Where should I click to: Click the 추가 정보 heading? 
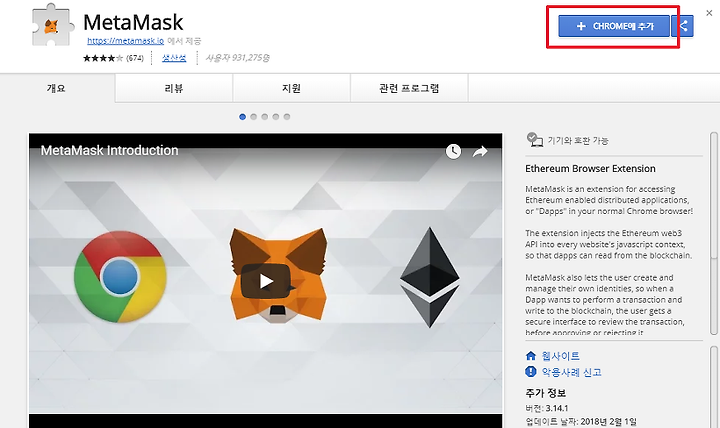point(546,393)
